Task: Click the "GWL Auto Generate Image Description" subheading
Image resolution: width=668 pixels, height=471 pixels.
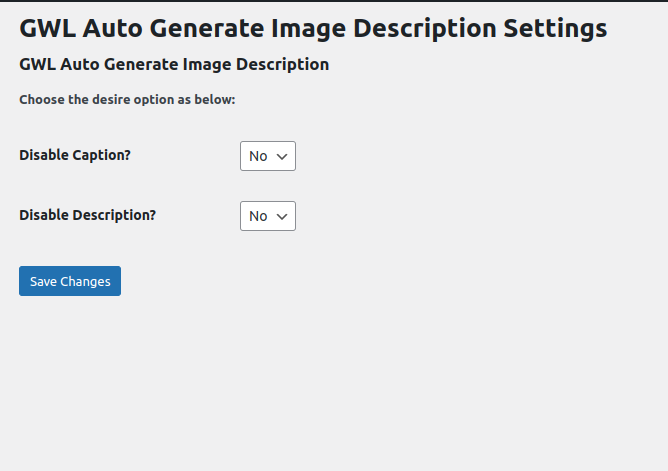Action: pyautogui.click(x=174, y=65)
